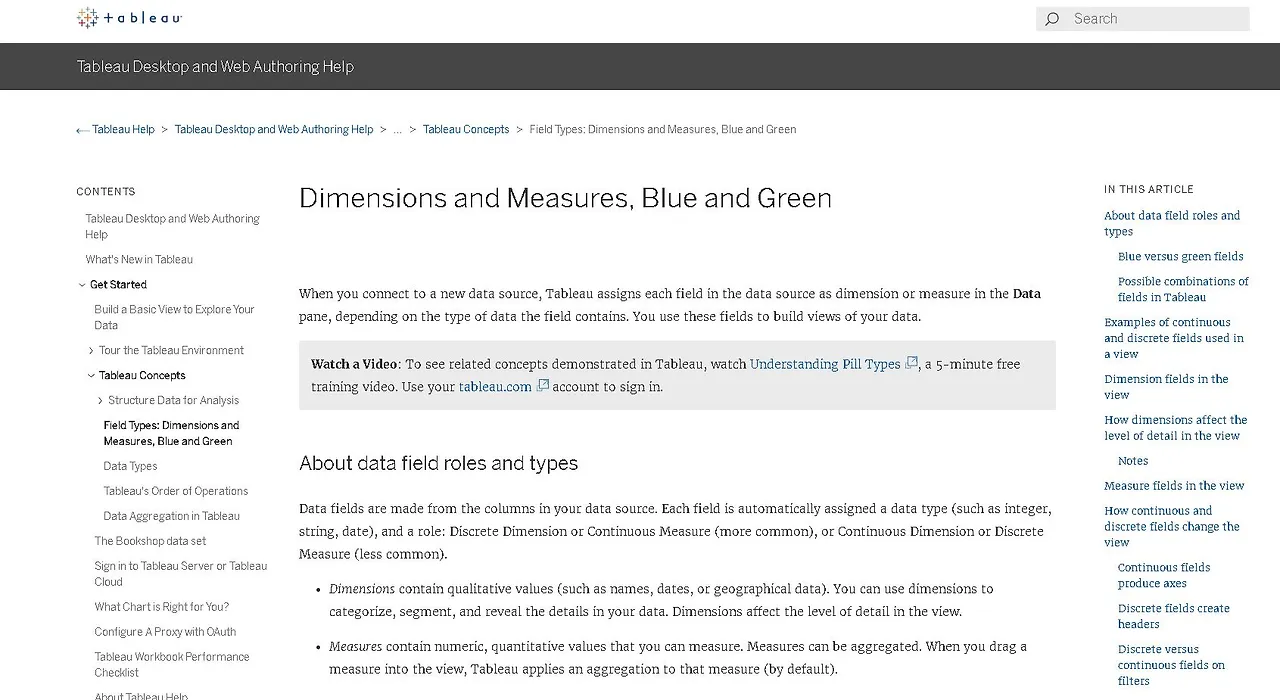
Task: Click the Tableau Concepts contents label
Action: [x=142, y=376]
